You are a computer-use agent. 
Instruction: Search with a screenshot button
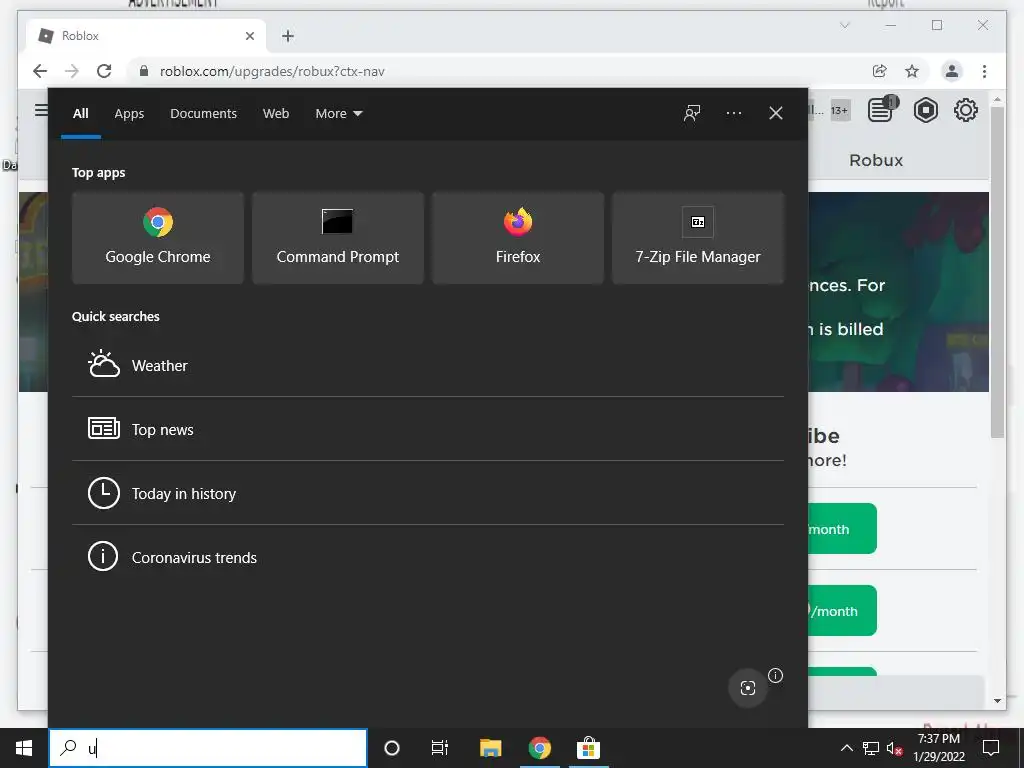[x=748, y=688]
